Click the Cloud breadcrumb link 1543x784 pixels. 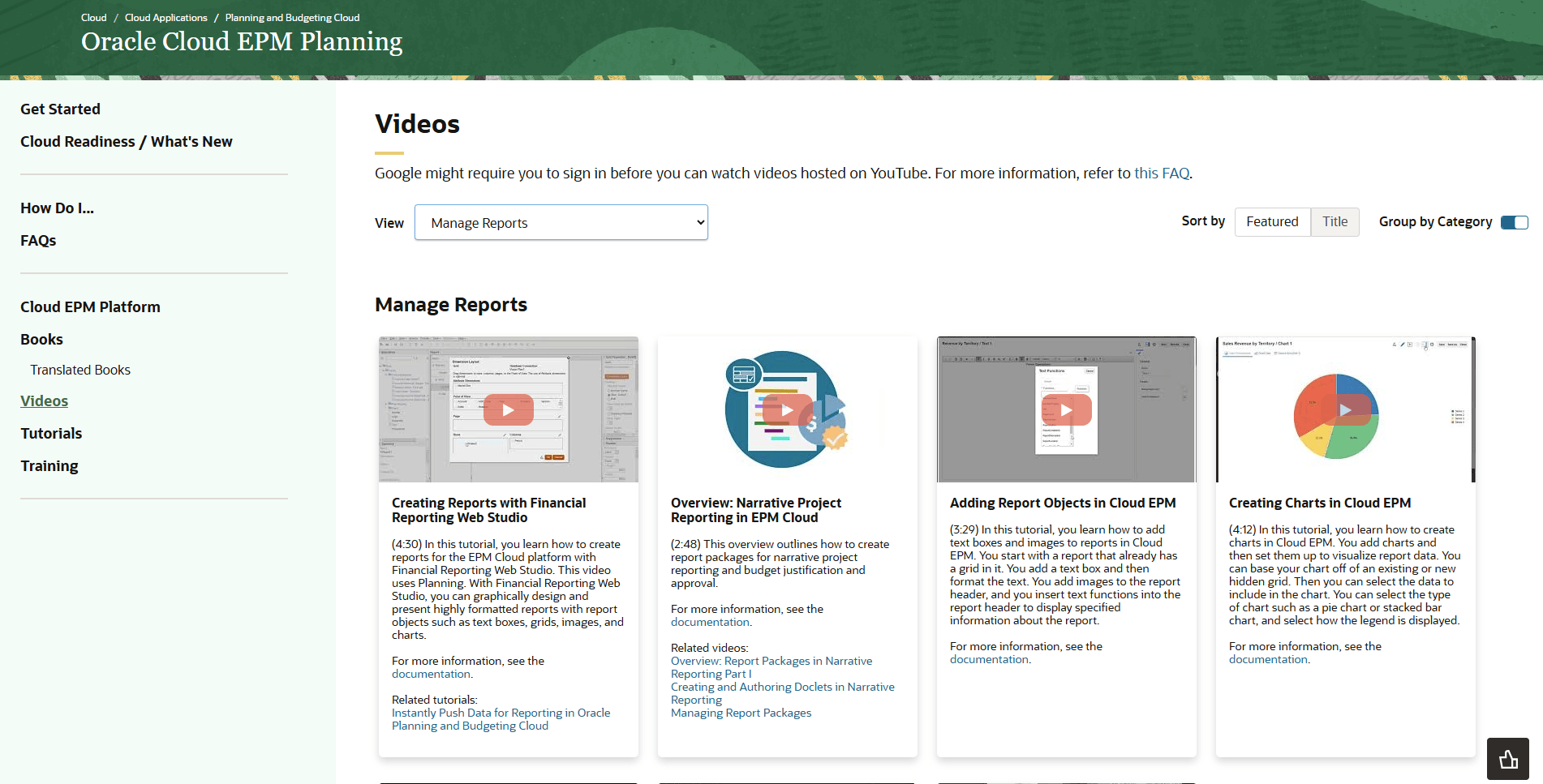93,18
